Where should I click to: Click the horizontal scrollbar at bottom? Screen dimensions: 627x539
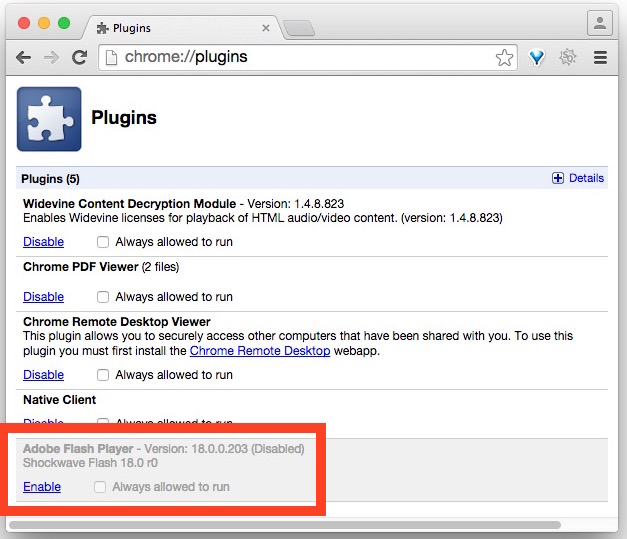pos(285,524)
